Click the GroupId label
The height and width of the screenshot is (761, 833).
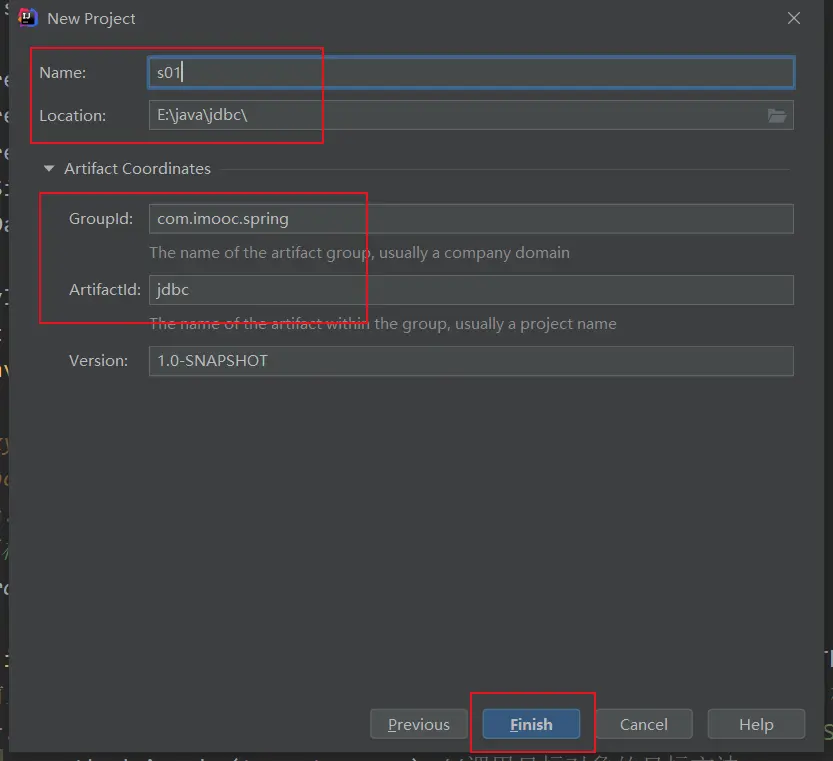(101, 219)
